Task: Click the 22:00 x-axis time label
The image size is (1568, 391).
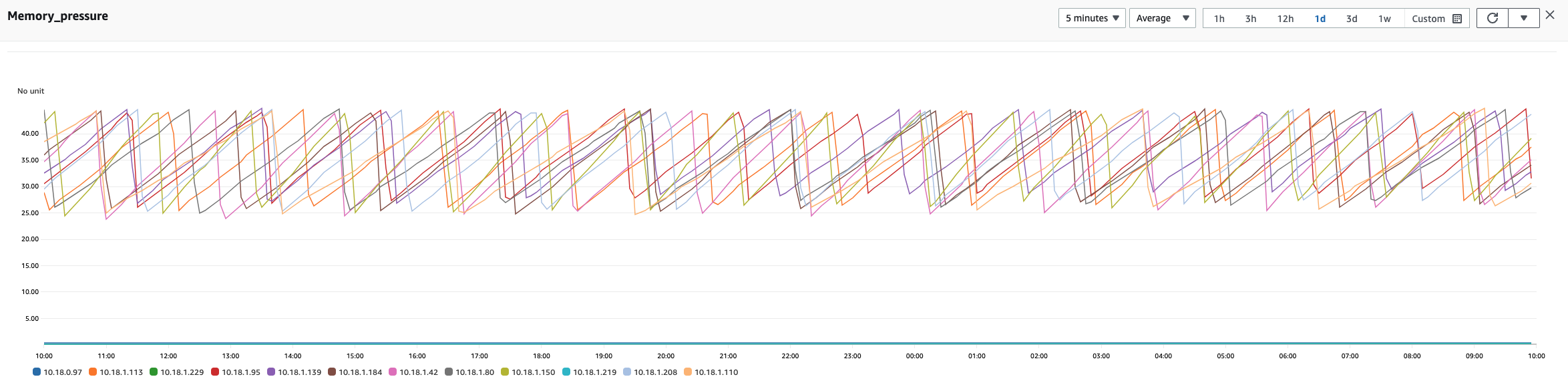Action: (x=790, y=356)
